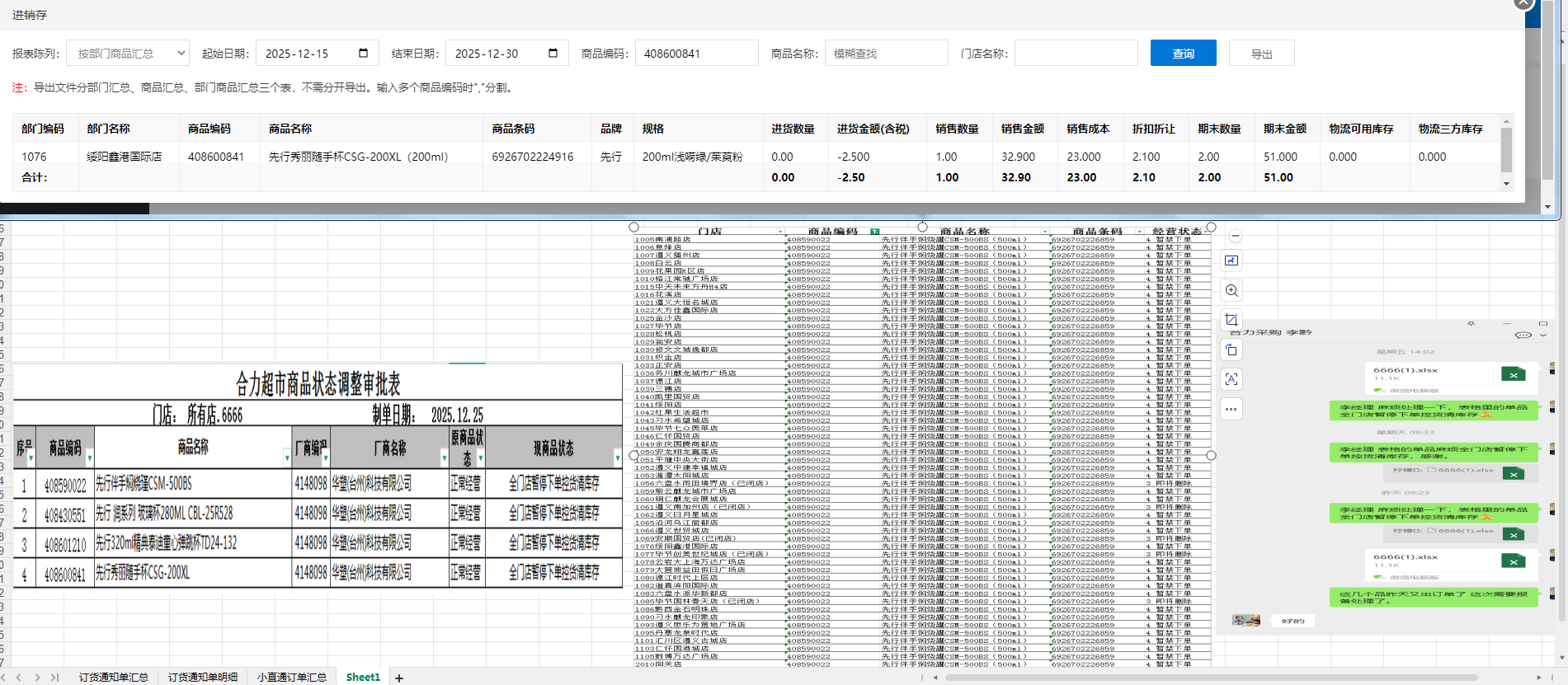Viewport: 1568px width, 685px height.
Task: Switch to the 小直通订单汇总 sheet tab
Action: pos(291,678)
